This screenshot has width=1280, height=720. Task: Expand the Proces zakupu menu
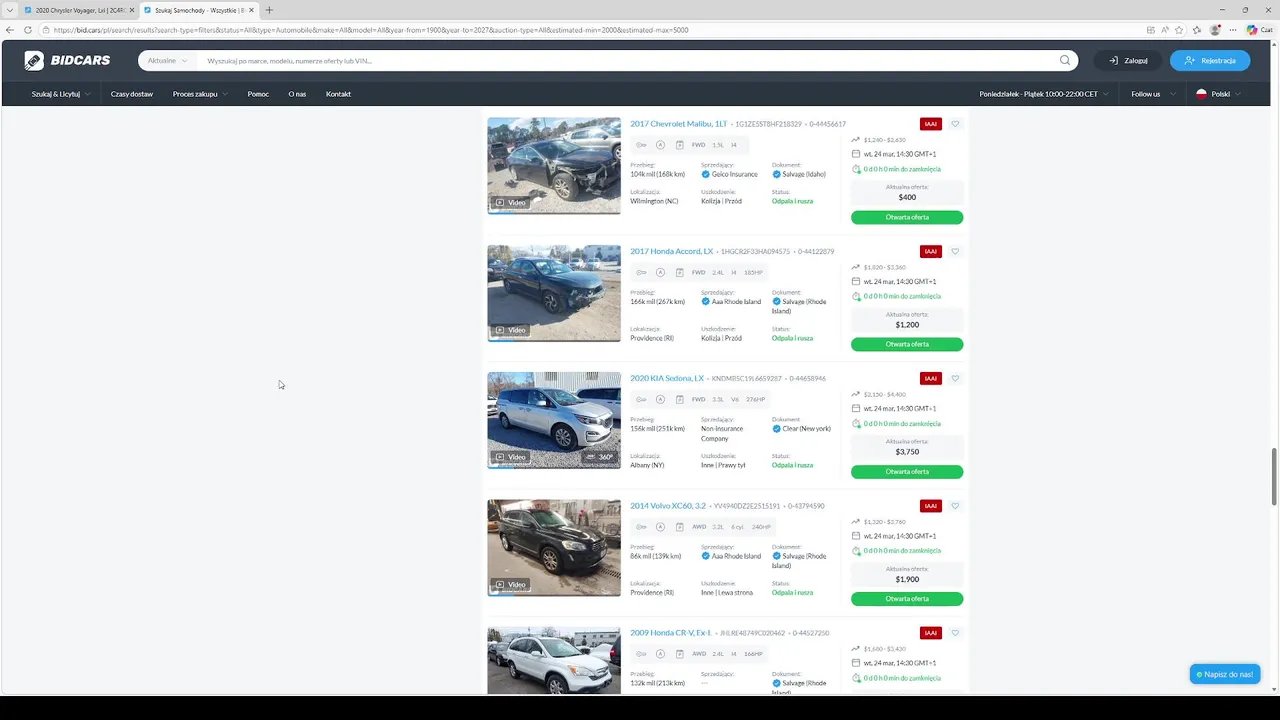point(200,94)
